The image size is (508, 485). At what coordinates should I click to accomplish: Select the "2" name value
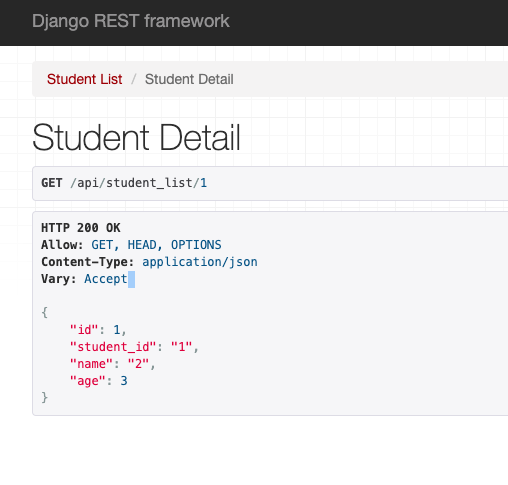pos(138,364)
